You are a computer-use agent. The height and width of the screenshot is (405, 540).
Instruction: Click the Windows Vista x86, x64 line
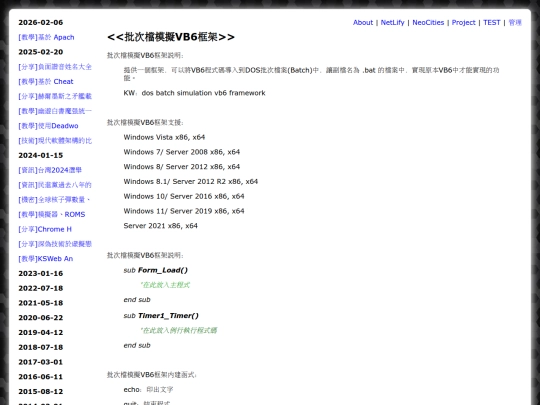point(164,137)
